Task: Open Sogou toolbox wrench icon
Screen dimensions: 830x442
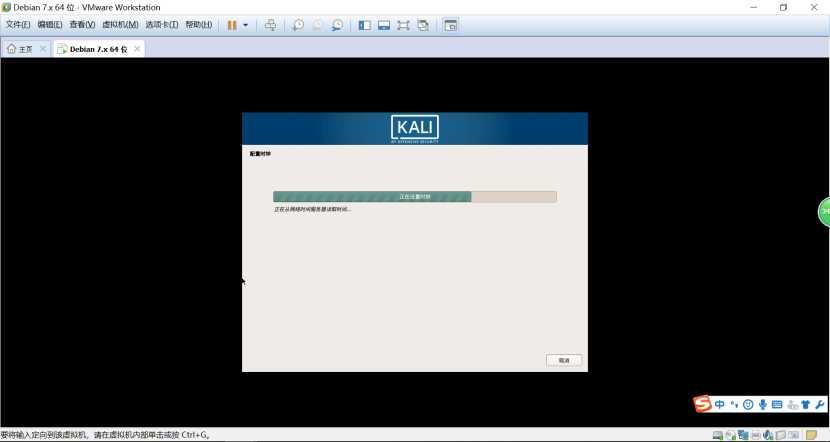Action: click(820, 404)
